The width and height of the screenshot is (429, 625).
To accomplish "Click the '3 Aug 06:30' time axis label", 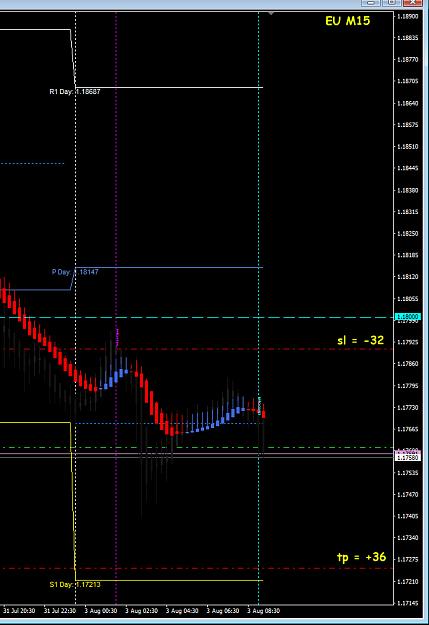I will click(x=223, y=611).
